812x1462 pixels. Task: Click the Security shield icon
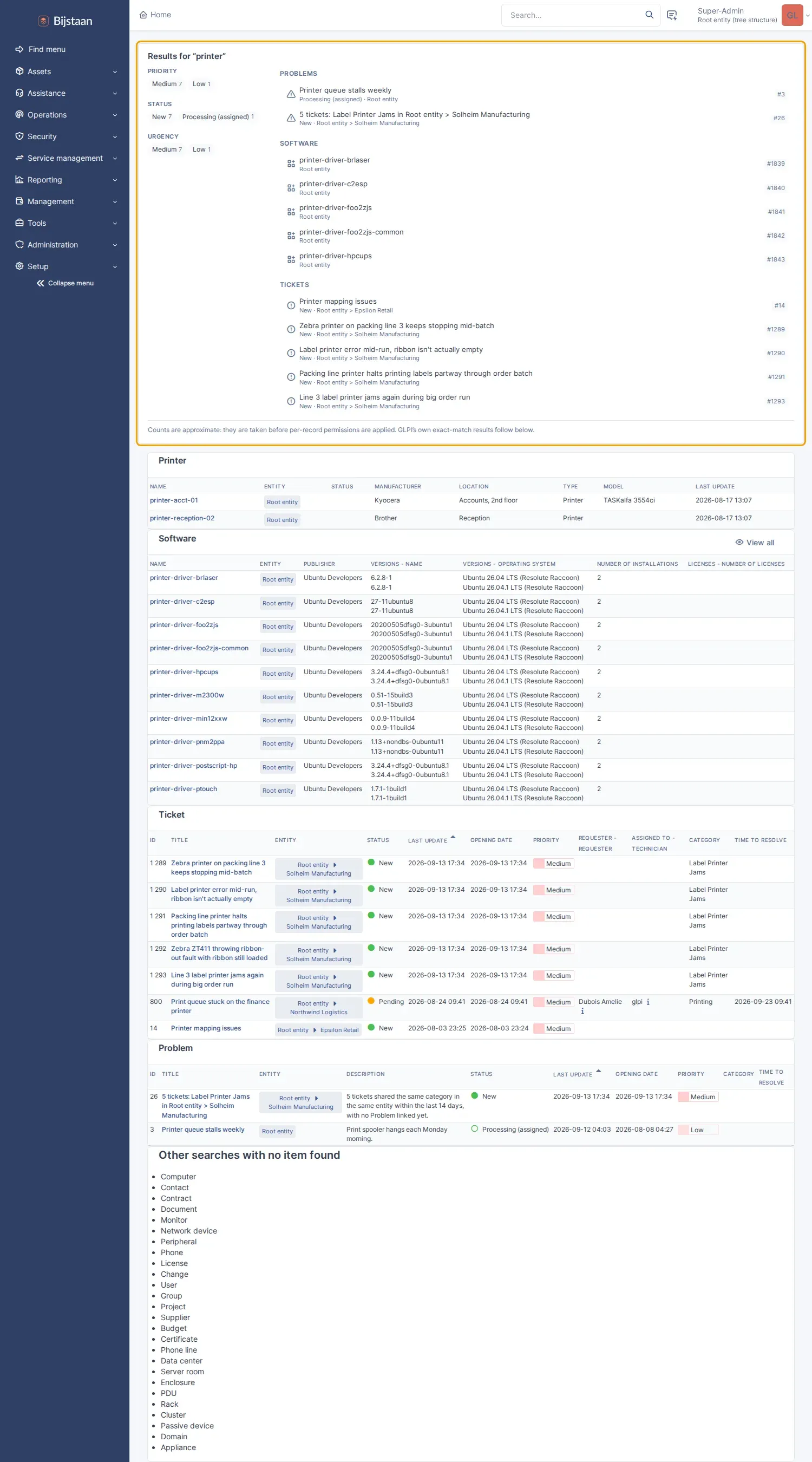(x=19, y=136)
